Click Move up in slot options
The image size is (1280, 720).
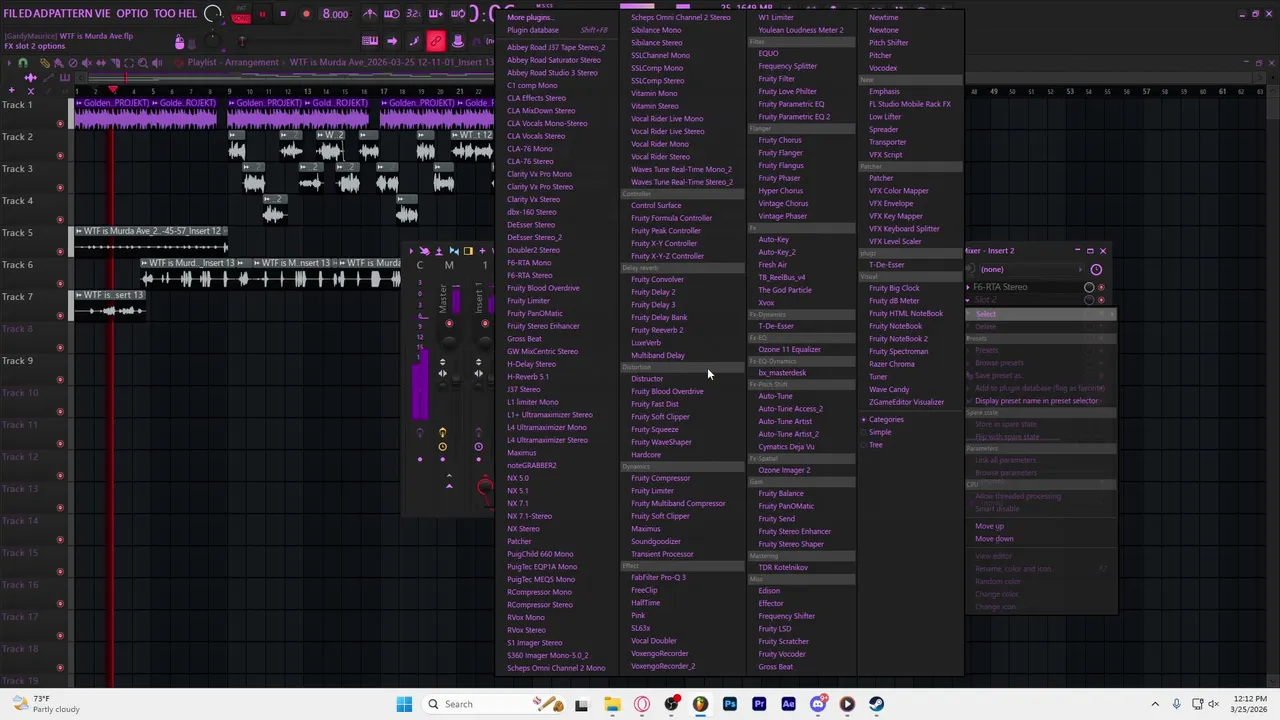pyautogui.click(x=989, y=527)
